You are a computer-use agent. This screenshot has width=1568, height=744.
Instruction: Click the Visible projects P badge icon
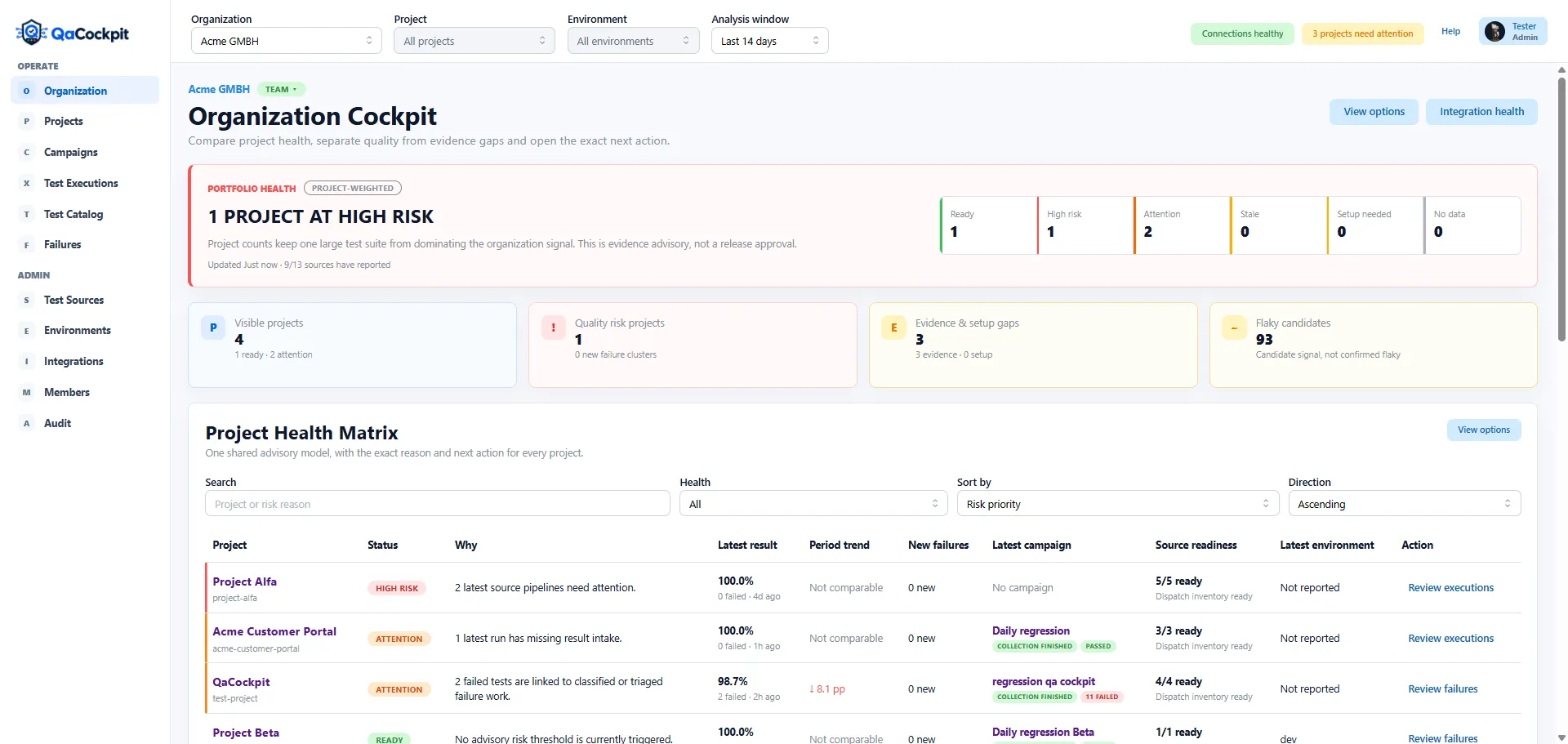click(213, 327)
